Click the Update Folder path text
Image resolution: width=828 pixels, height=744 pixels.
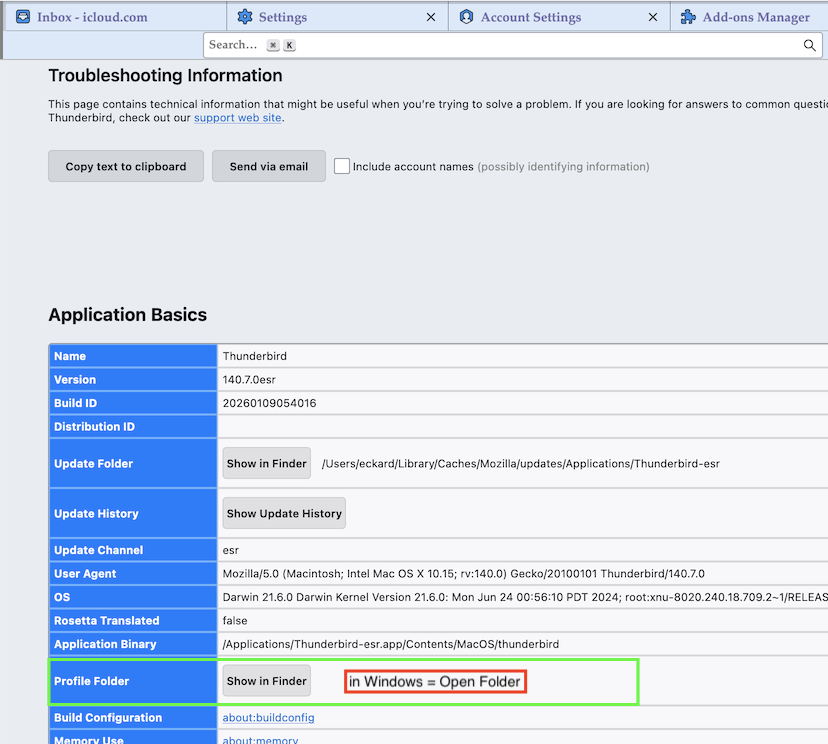click(x=521, y=464)
